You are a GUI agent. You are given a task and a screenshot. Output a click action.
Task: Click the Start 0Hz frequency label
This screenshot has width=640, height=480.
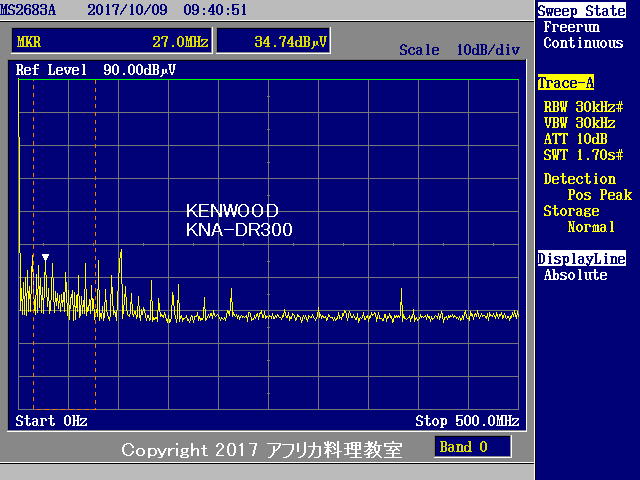(x=51, y=421)
